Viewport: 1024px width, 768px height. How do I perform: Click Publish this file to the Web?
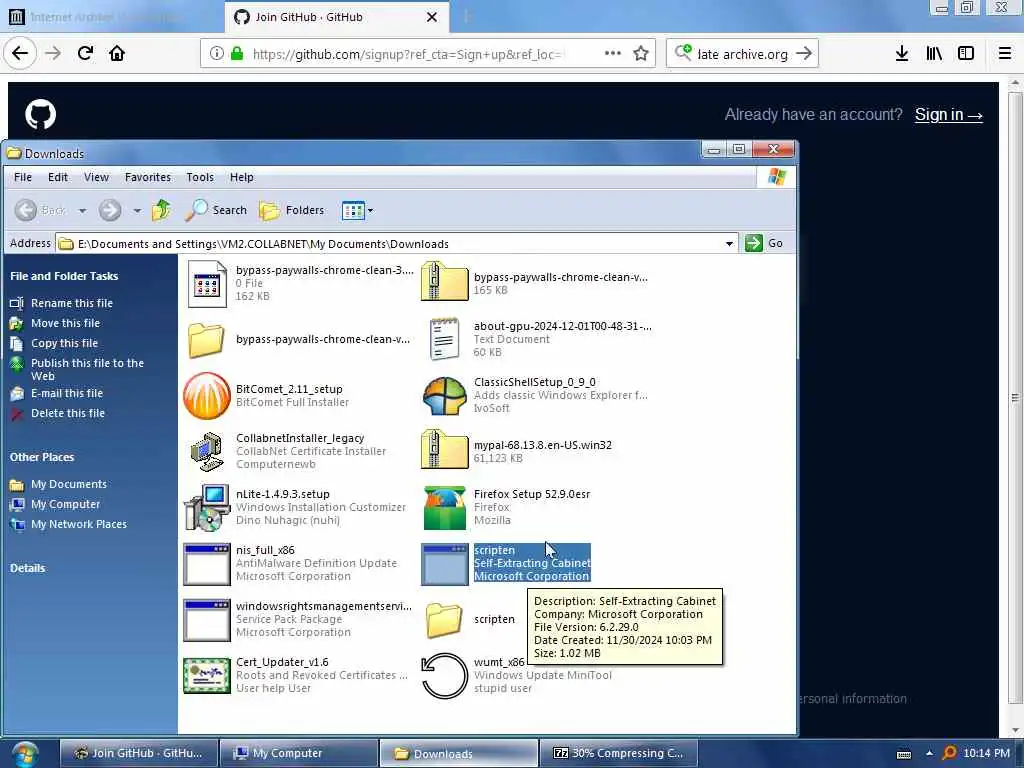tap(87, 370)
